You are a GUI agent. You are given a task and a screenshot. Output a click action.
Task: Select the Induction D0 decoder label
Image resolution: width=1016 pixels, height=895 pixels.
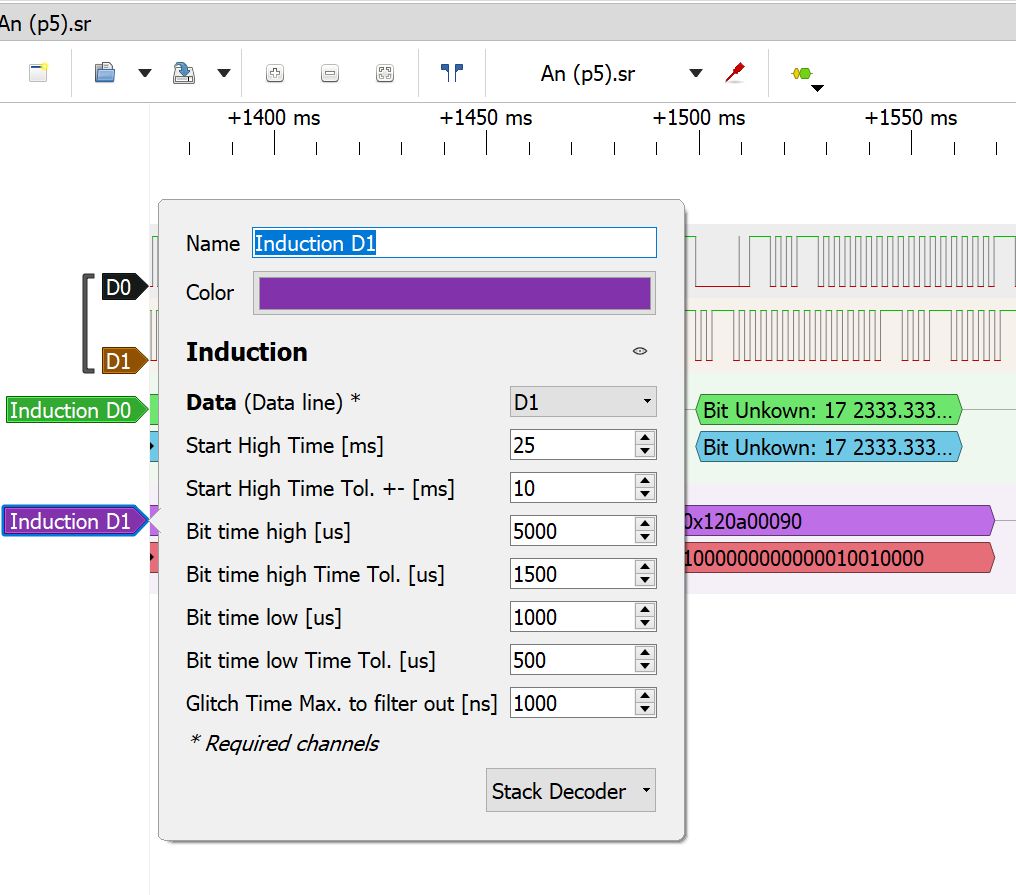point(70,410)
